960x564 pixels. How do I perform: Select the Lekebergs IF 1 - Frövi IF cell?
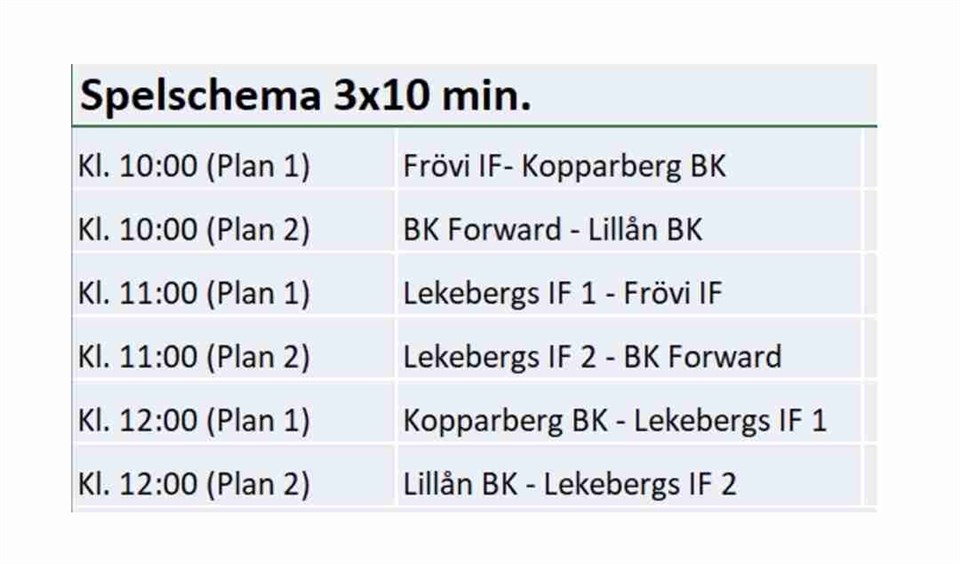[562, 293]
